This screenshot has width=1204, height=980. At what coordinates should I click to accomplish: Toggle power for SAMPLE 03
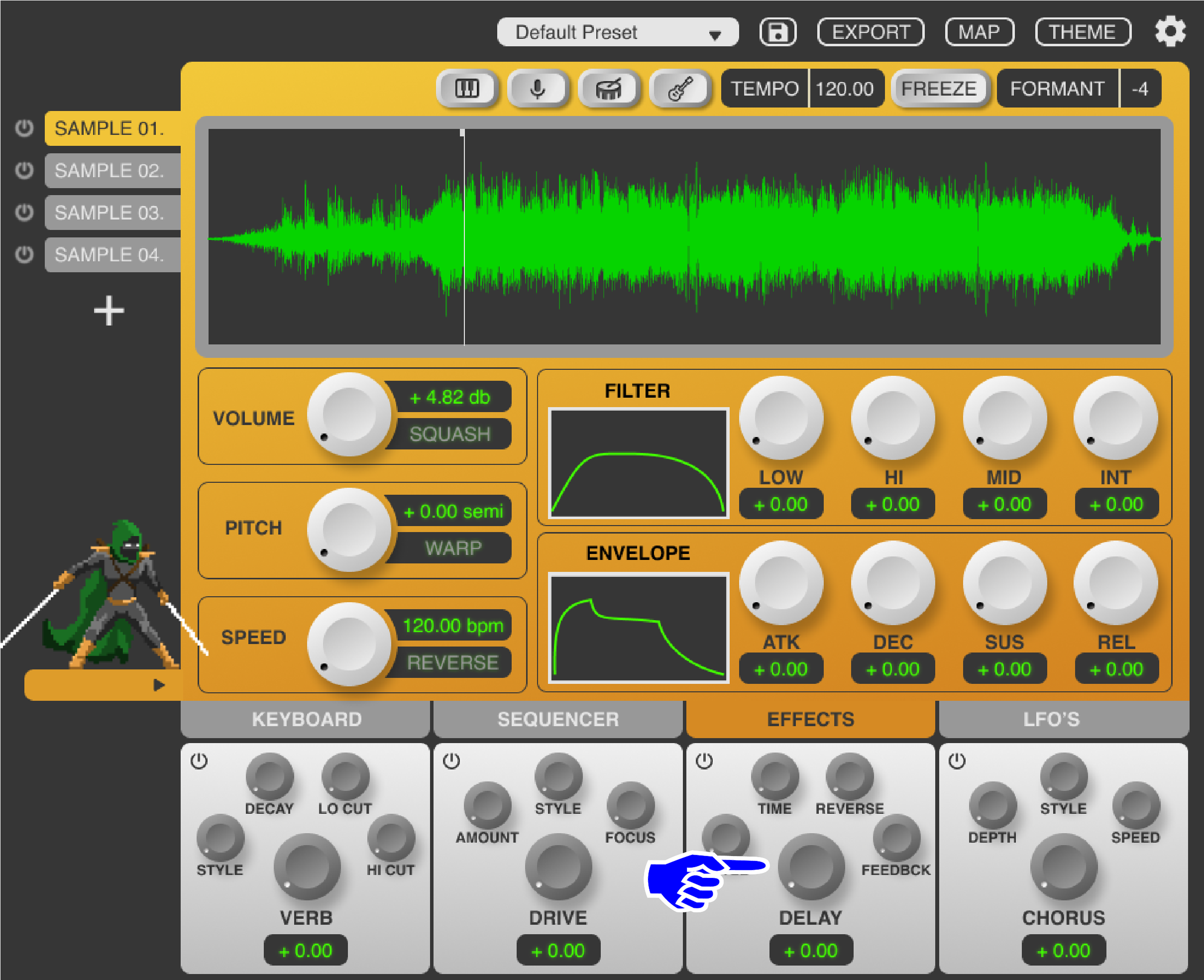(x=24, y=212)
